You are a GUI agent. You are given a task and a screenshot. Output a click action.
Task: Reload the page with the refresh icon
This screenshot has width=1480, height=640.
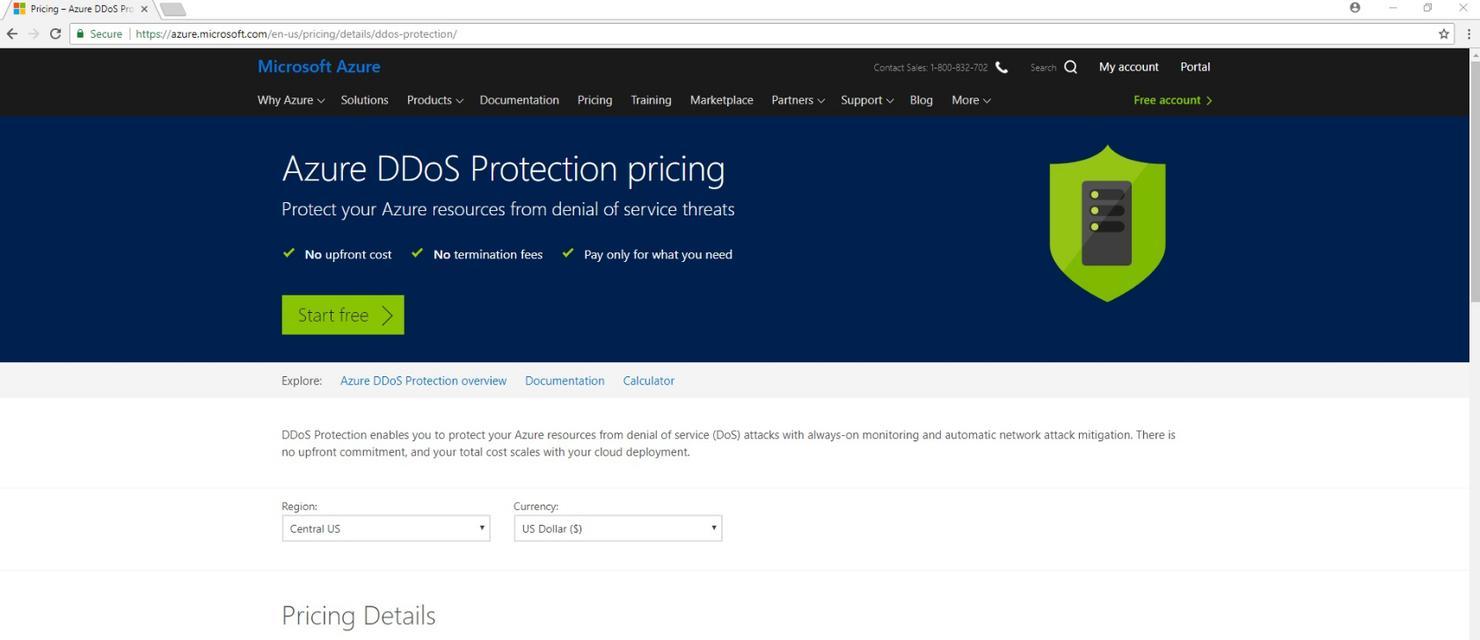[55, 34]
